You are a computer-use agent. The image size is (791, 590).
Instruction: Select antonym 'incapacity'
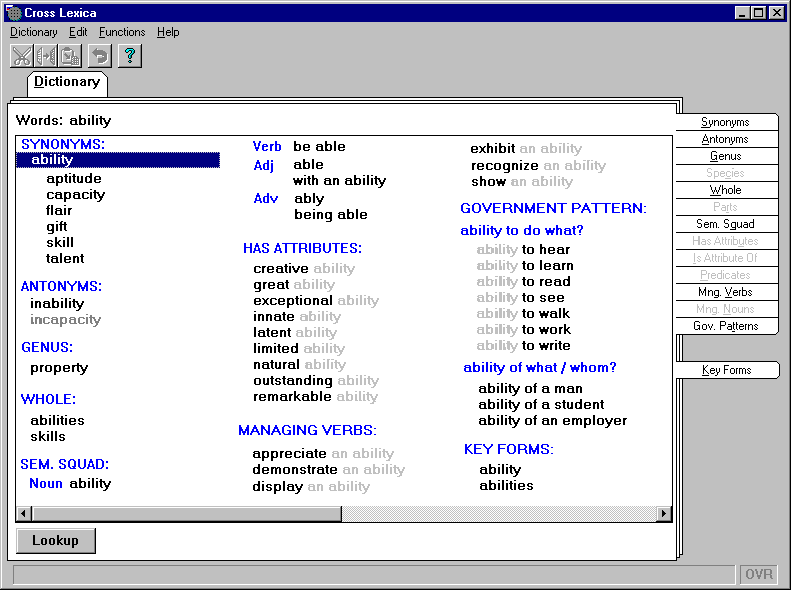(66, 320)
